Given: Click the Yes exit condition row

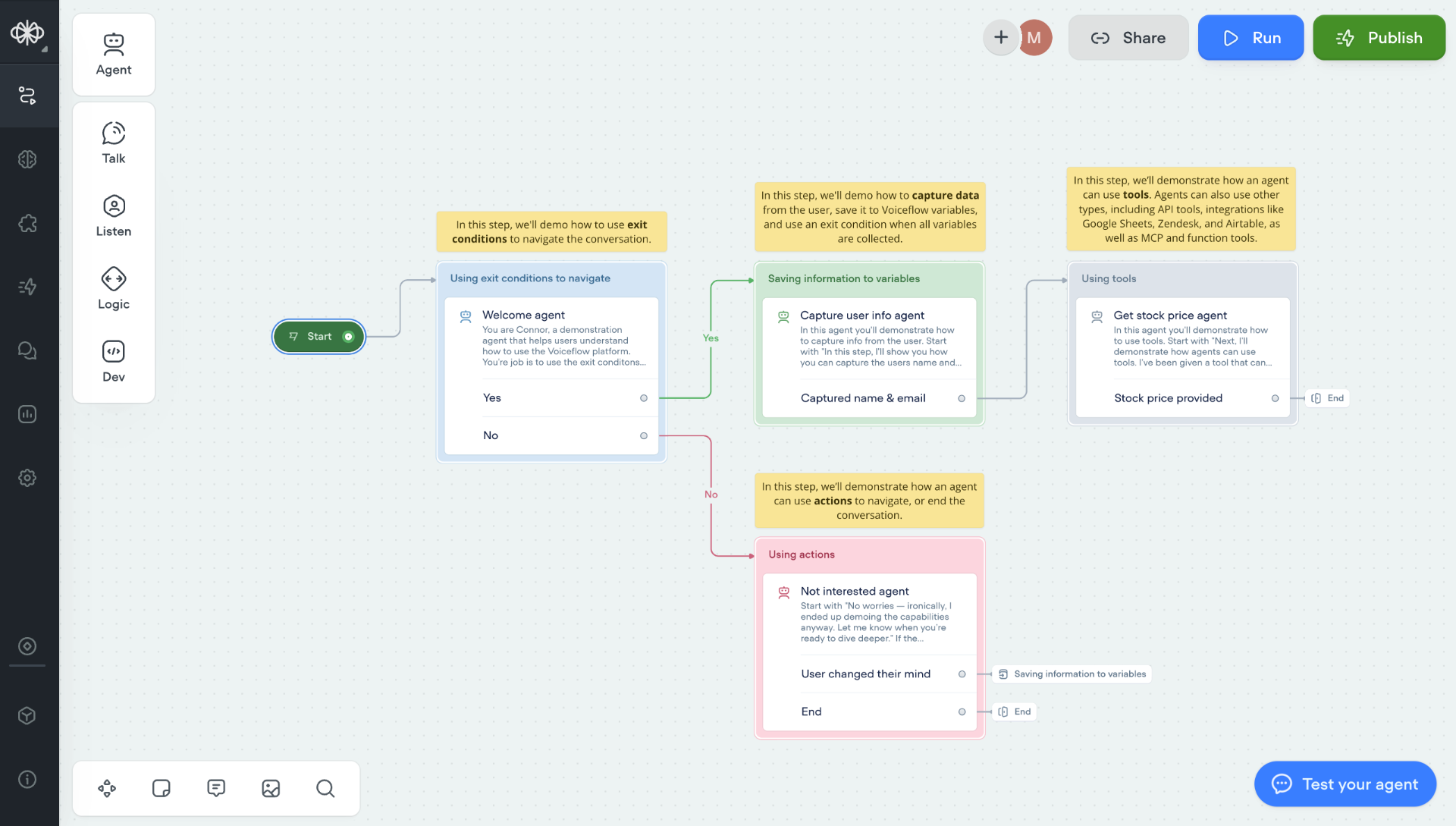Looking at the screenshot, I should 551,398.
